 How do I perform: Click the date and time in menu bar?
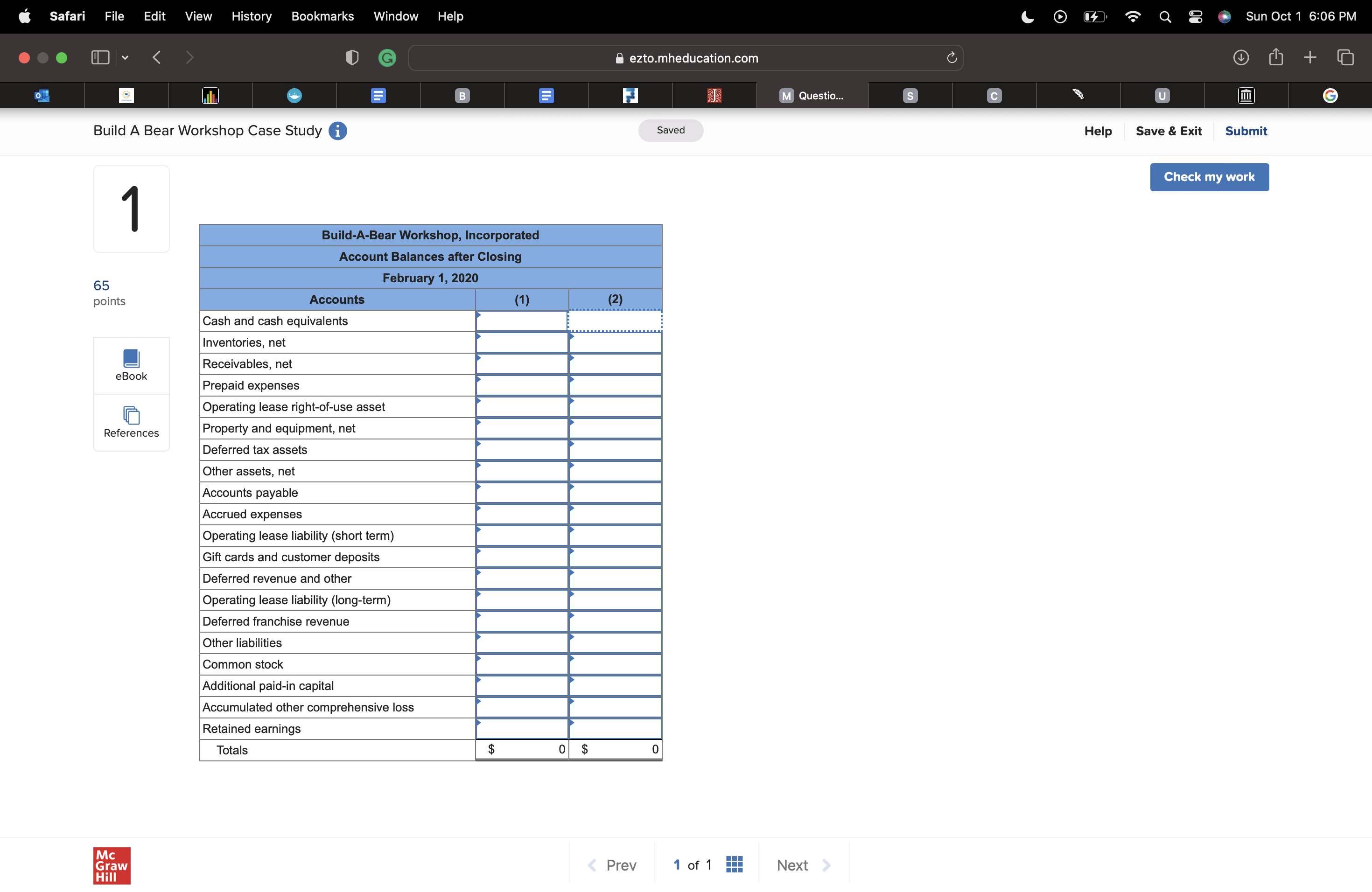[1301, 17]
